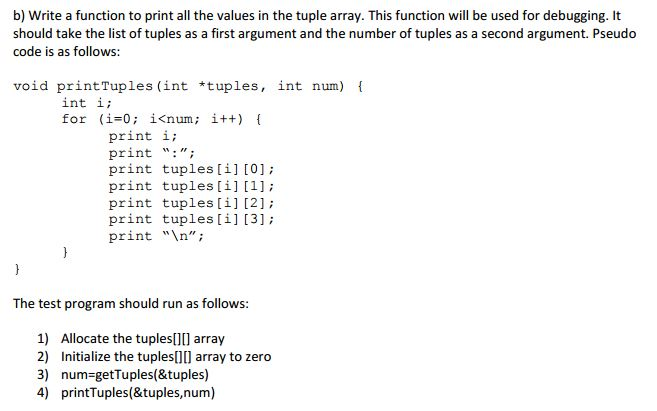Screen dimensions: 657x411
Task: Click the 'print i;' statement
Action: tap(143, 136)
